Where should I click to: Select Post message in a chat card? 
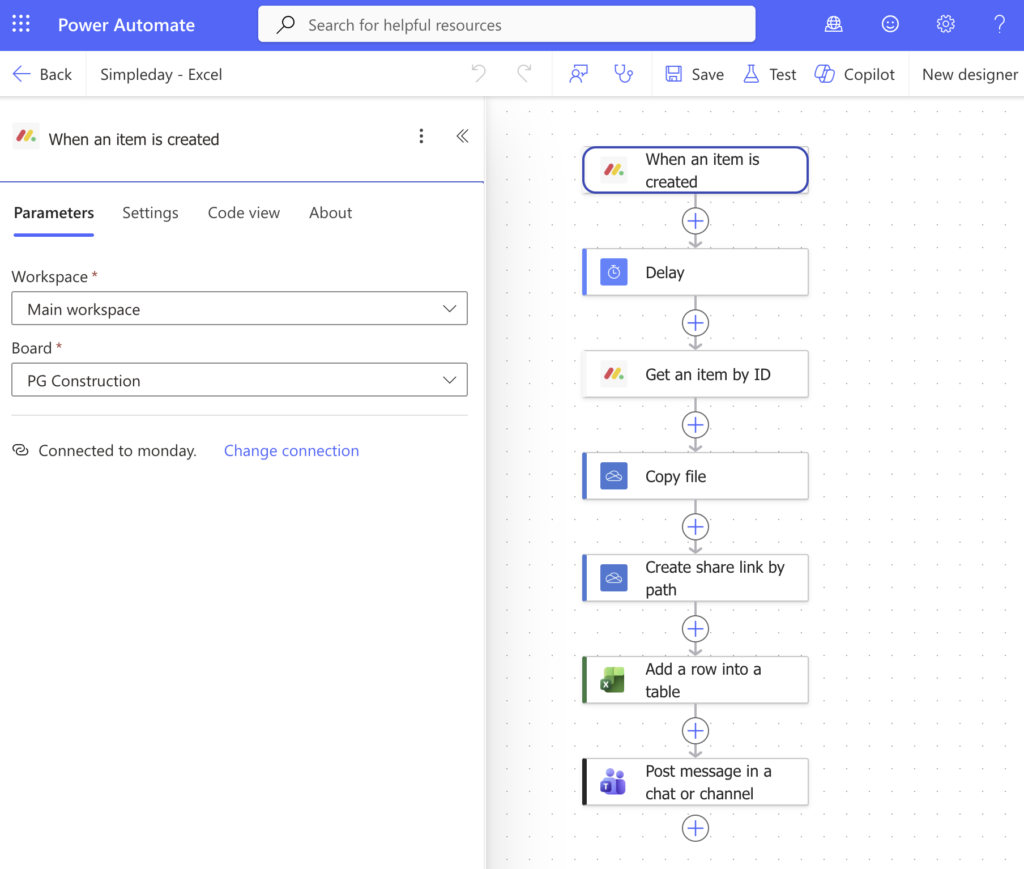click(x=696, y=782)
